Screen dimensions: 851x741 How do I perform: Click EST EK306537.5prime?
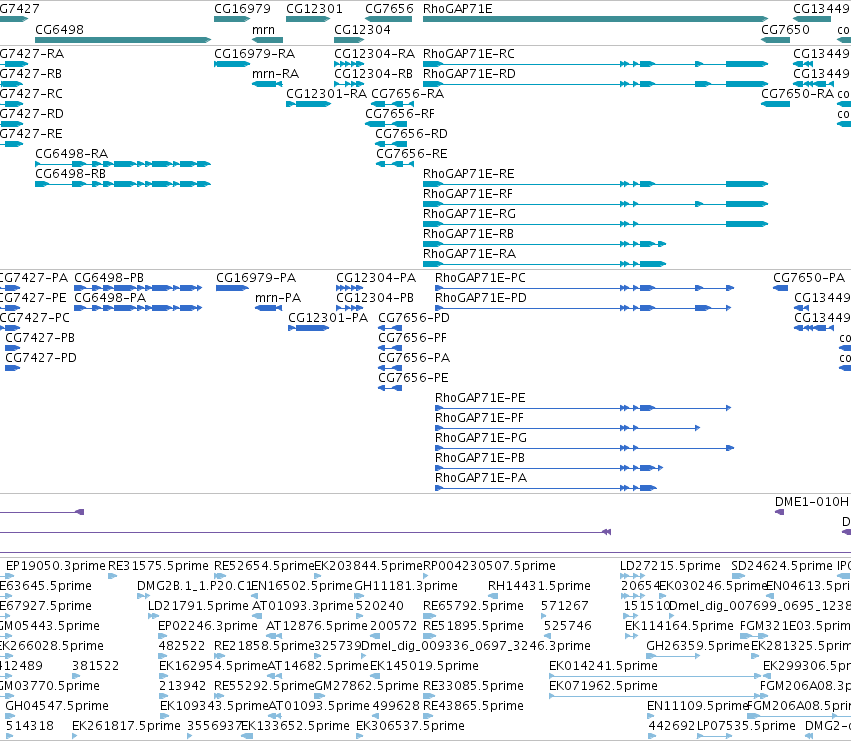click(x=411, y=726)
